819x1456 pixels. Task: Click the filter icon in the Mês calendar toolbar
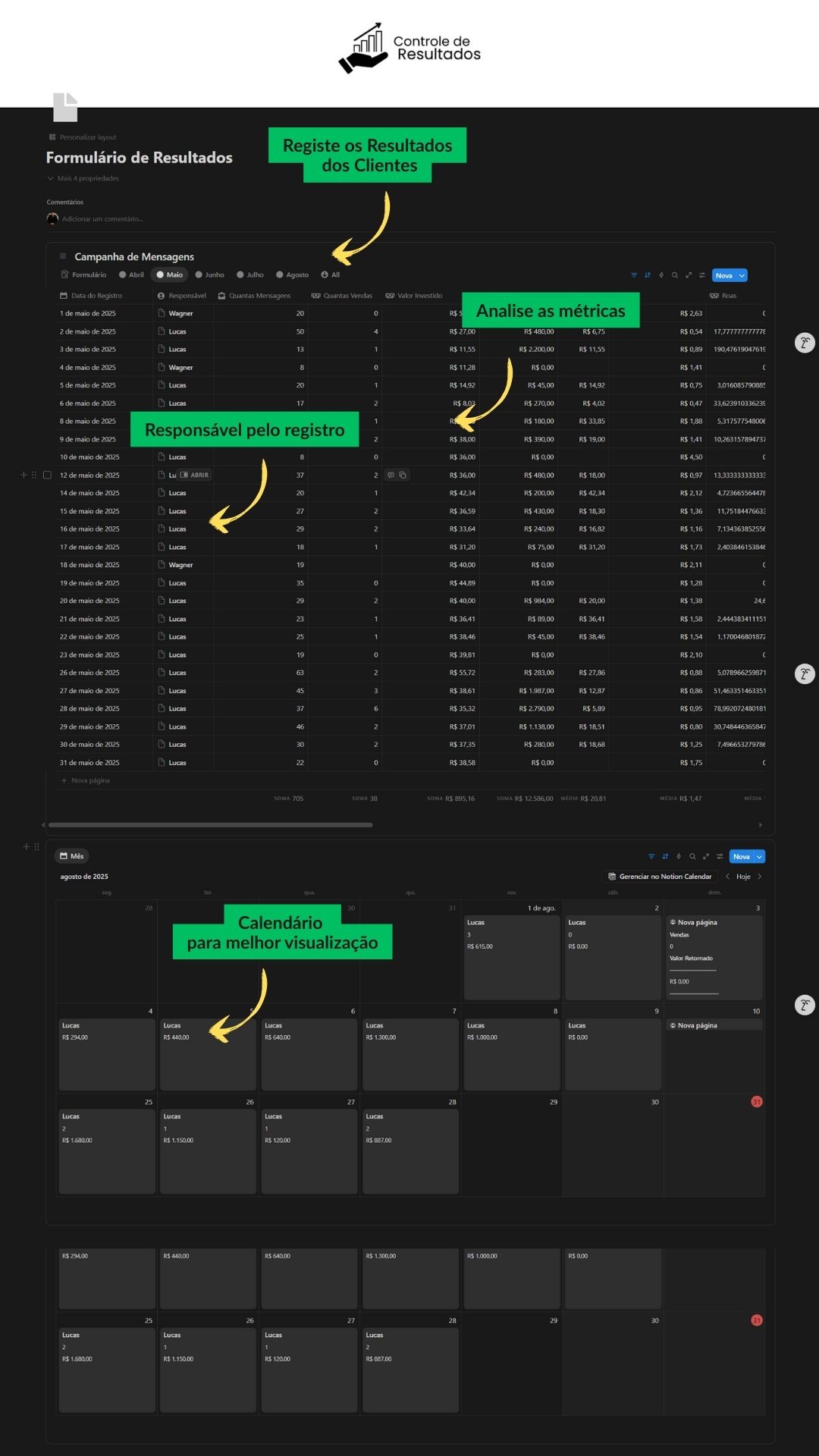651,856
